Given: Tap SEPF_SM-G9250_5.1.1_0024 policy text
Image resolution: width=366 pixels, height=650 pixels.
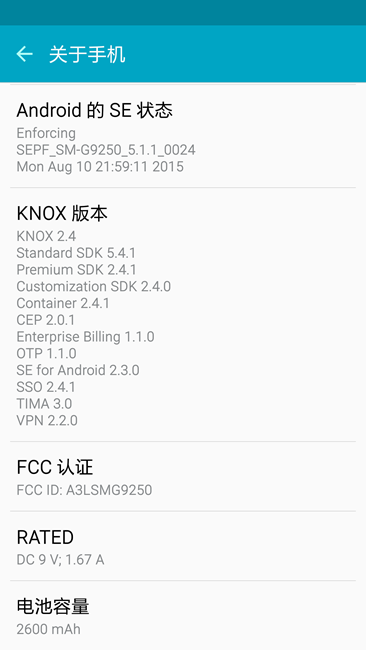Looking at the screenshot, I should 106,150.
